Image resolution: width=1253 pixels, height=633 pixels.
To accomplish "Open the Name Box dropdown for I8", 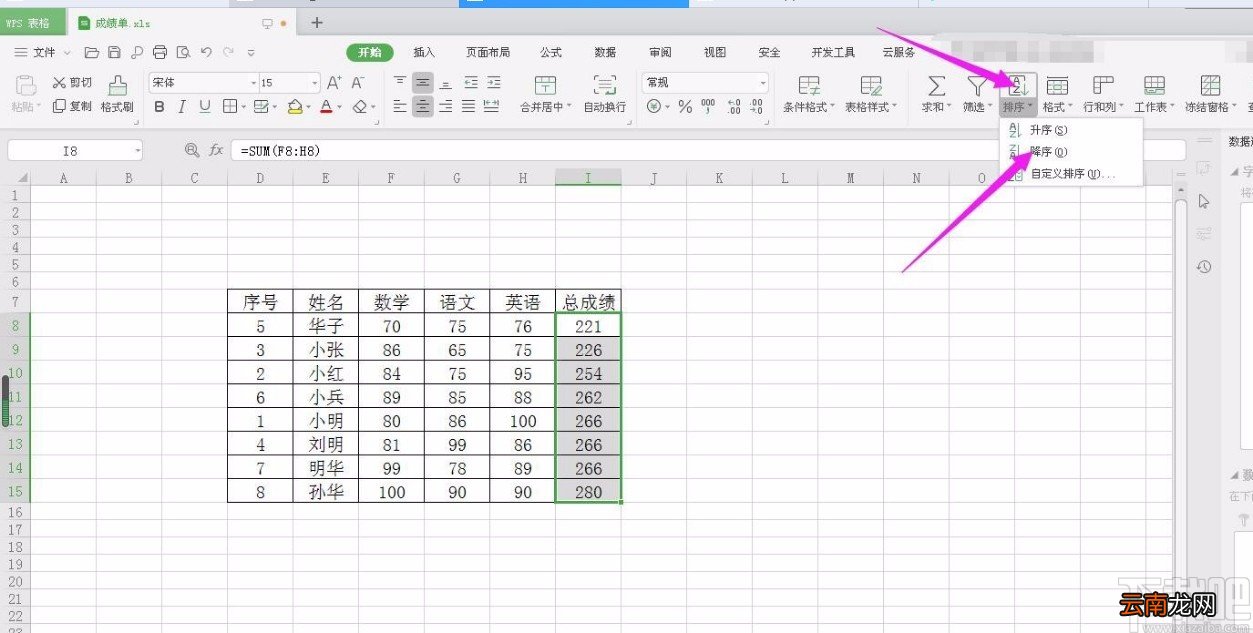I will tap(137, 150).
